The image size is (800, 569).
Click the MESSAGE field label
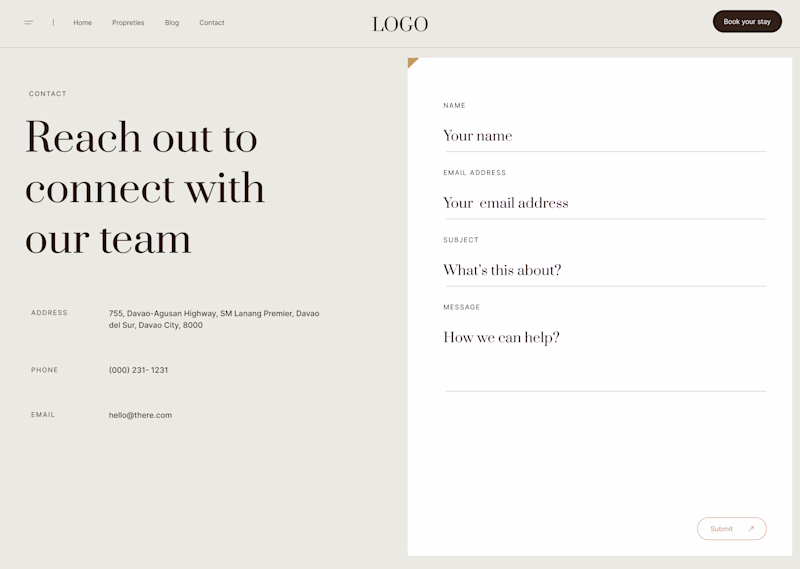click(x=462, y=307)
